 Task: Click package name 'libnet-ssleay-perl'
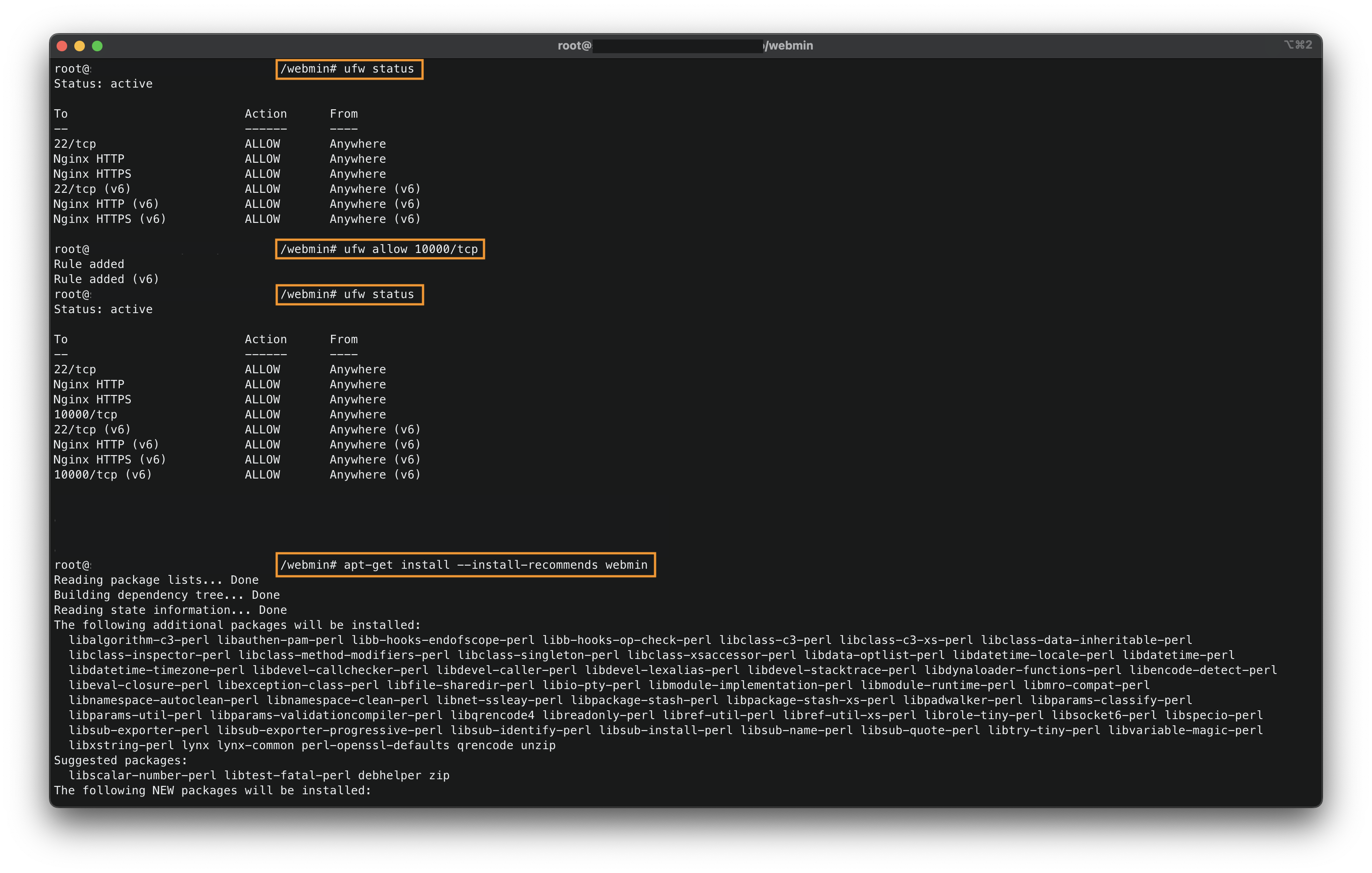coord(499,700)
